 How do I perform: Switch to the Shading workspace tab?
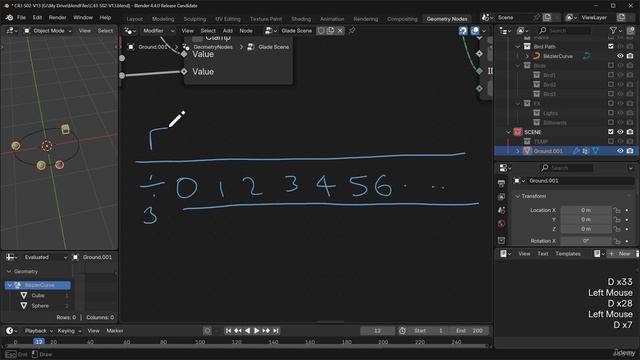301,19
